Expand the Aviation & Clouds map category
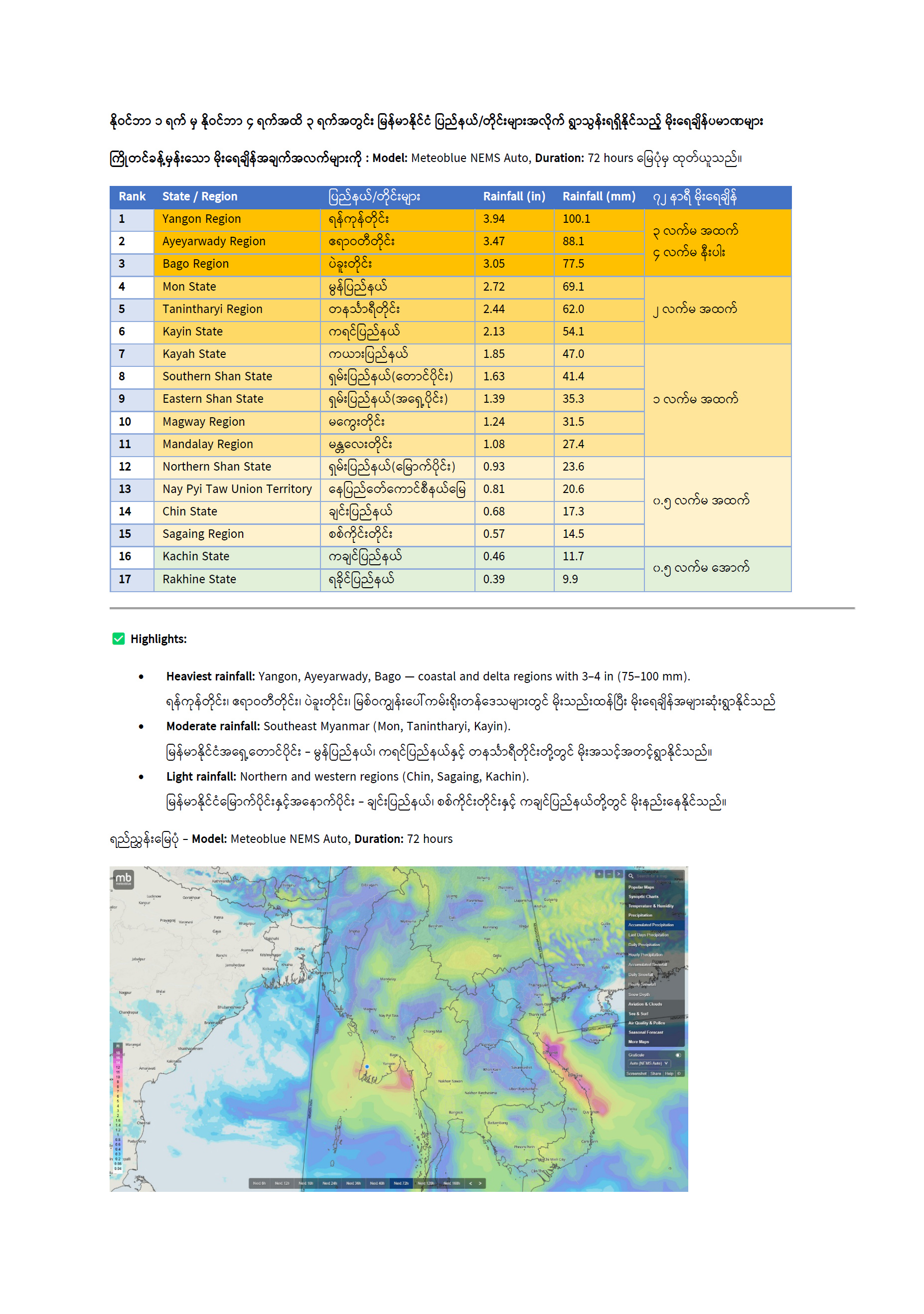 645,1004
